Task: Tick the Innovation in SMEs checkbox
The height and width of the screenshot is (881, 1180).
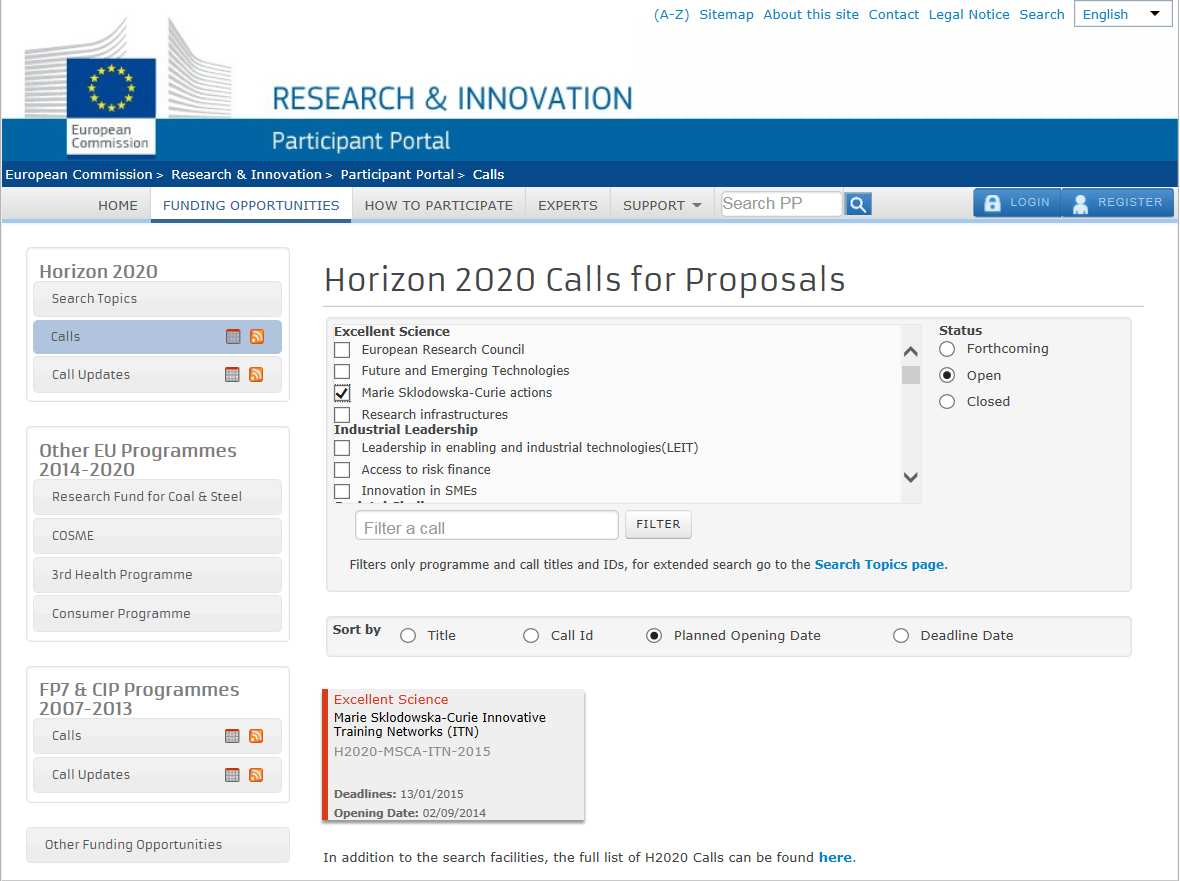Action: [342, 491]
